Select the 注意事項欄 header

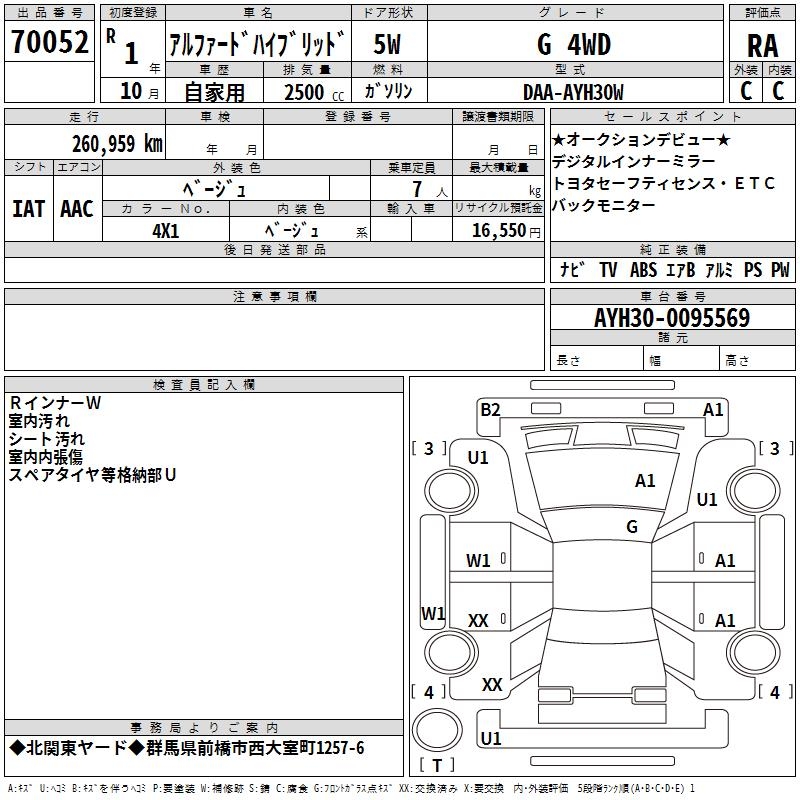[x=275, y=297]
